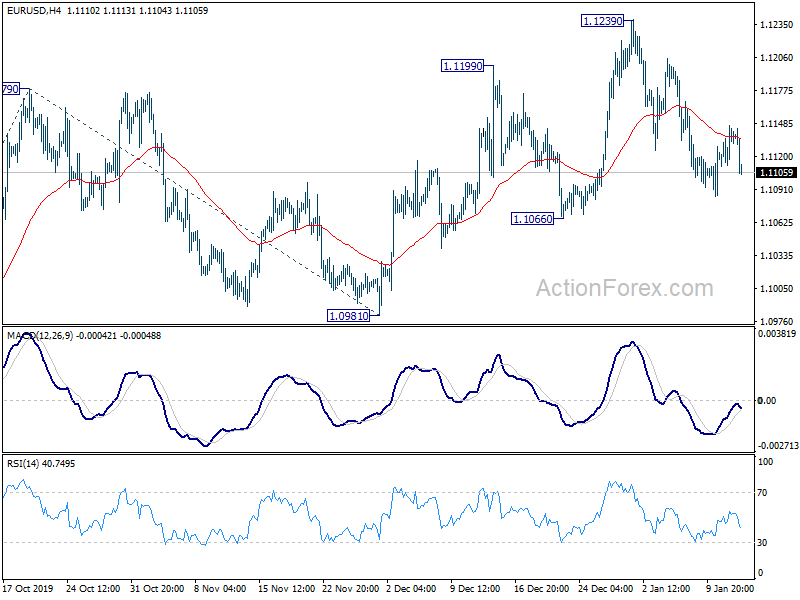Click the RSI 70 level value

(762, 493)
